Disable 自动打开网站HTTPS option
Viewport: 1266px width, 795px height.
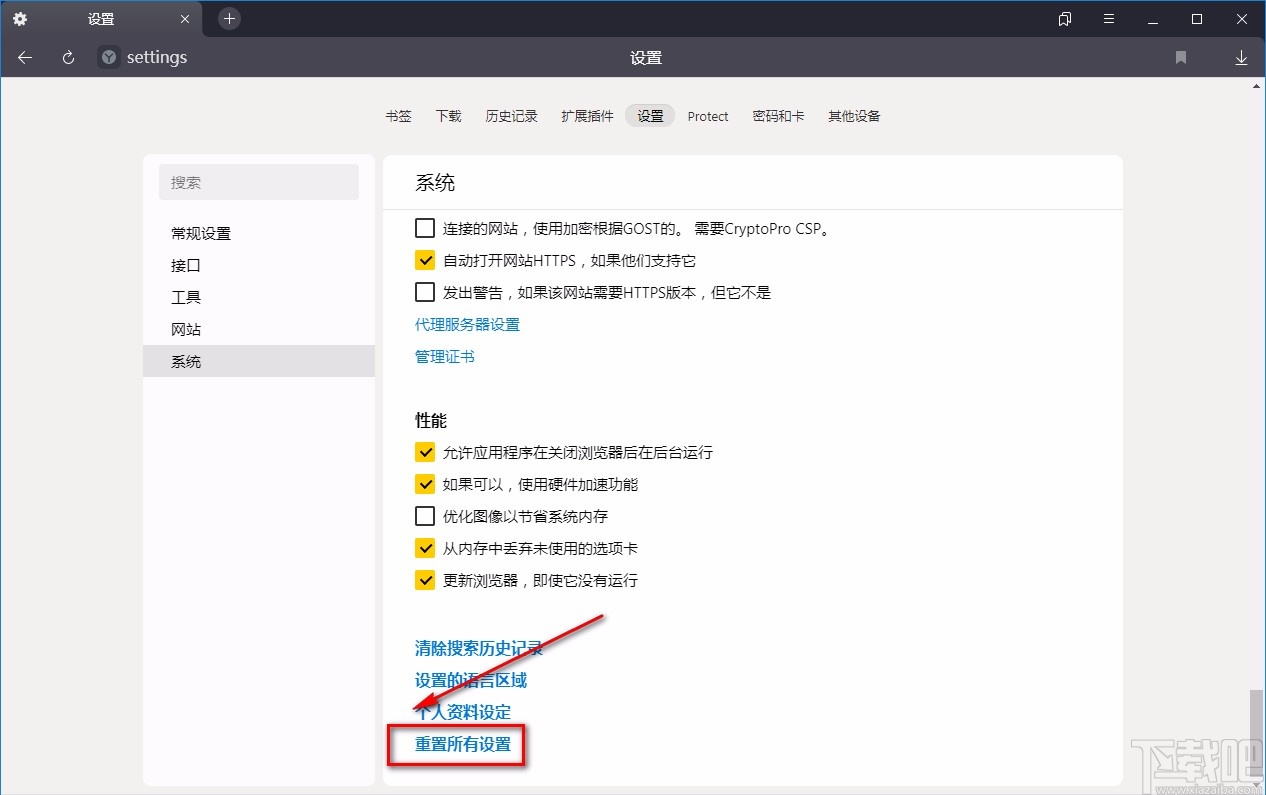point(425,259)
